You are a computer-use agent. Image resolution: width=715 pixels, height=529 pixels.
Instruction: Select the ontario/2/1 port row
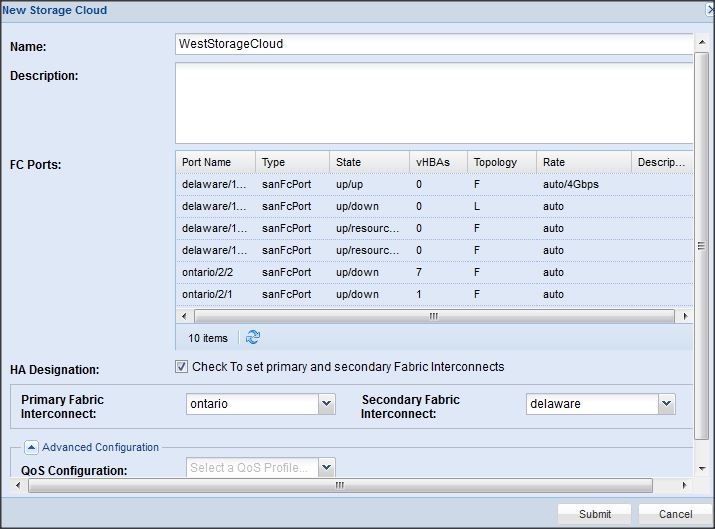pos(434,294)
